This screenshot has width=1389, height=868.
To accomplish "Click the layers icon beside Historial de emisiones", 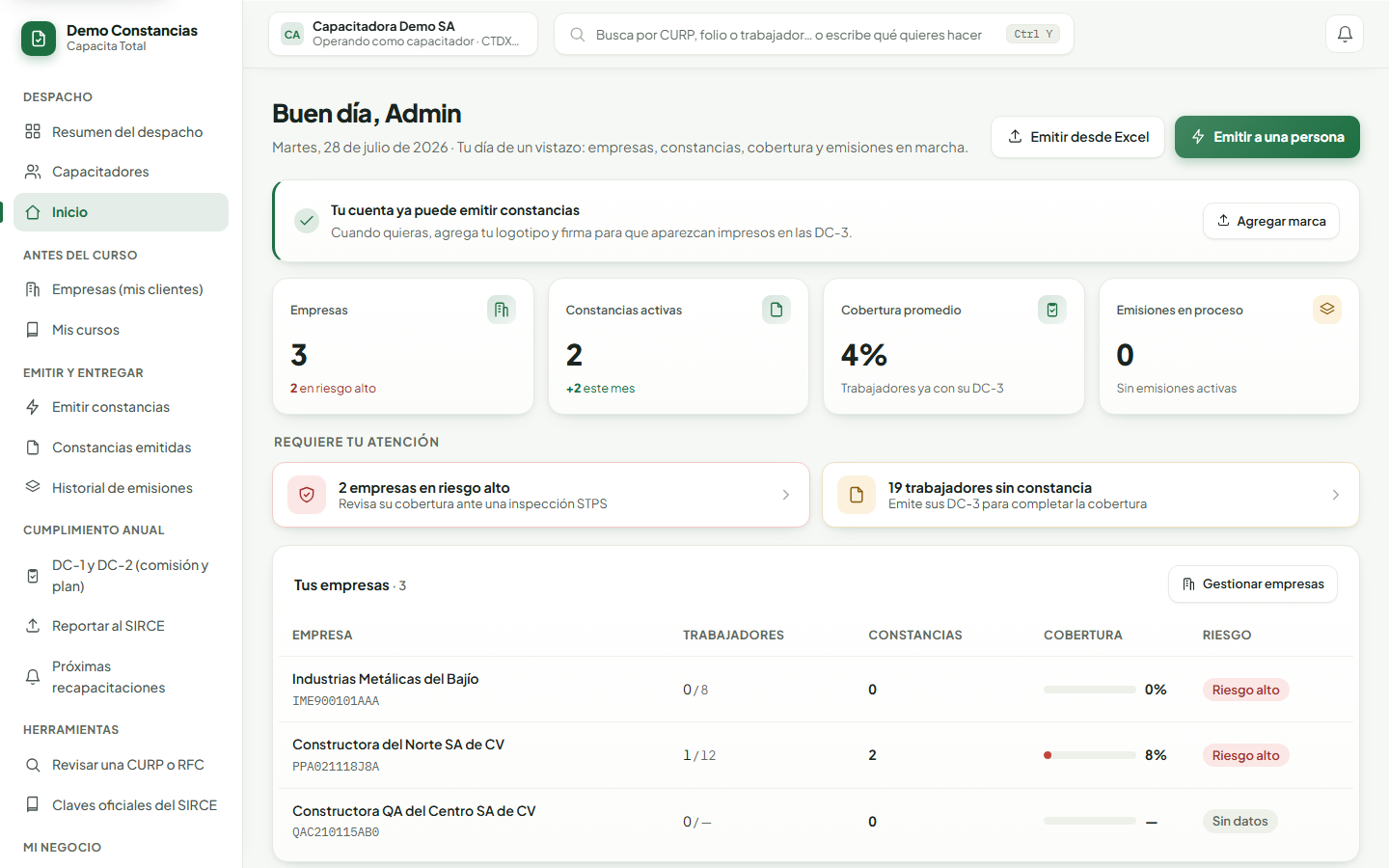I will click(33, 487).
